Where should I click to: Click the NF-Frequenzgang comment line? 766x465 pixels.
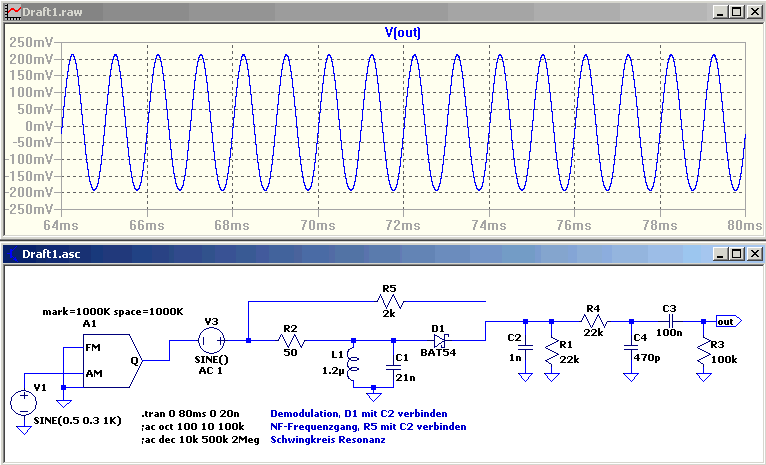[x=368, y=426]
